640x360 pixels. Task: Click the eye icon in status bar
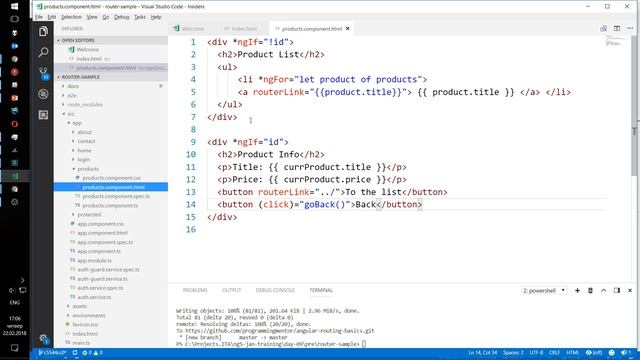pyautogui.click(x=594, y=353)
